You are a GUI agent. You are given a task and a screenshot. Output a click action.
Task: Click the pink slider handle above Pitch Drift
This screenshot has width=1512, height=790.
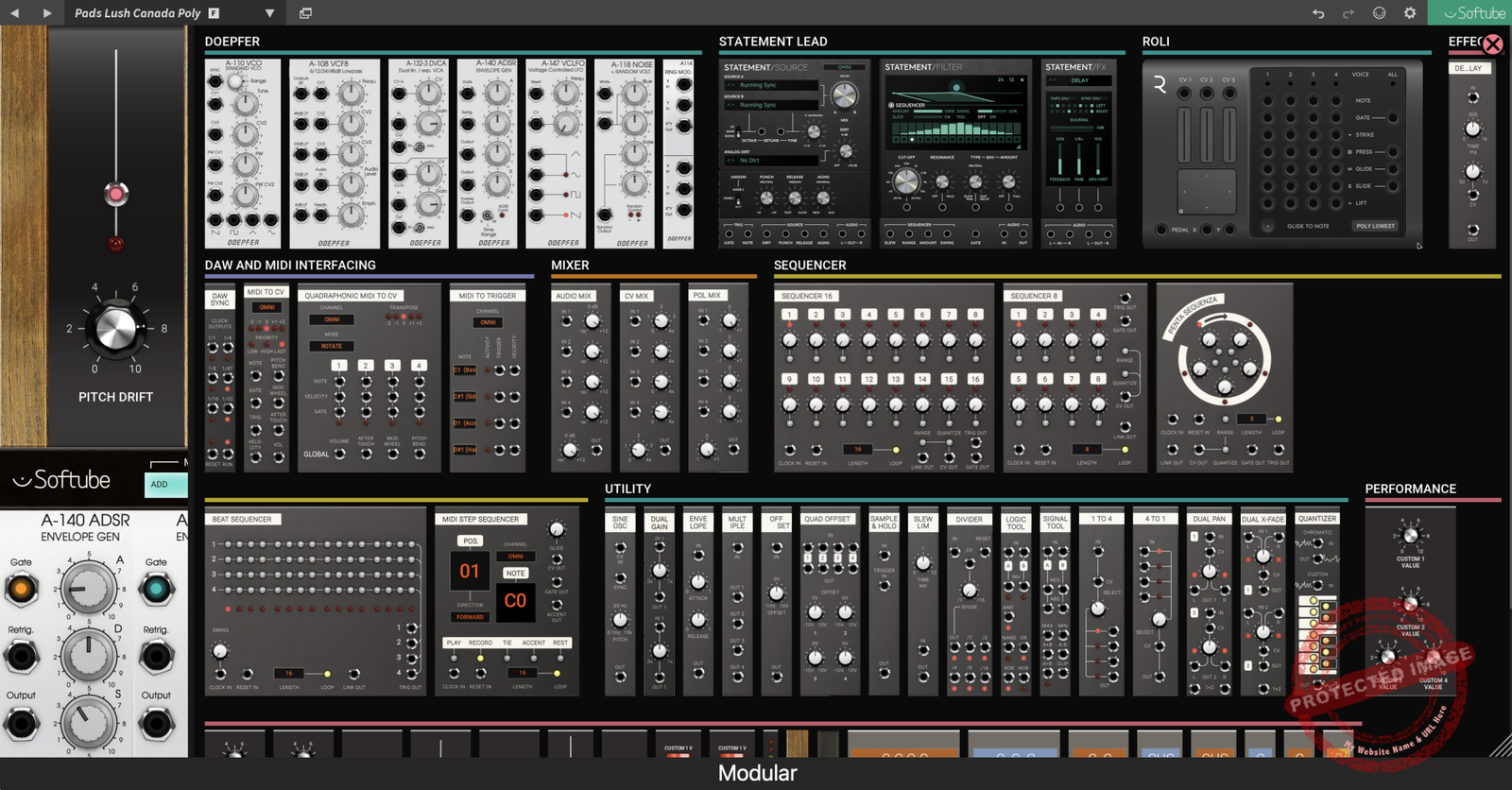pos(116,195)
